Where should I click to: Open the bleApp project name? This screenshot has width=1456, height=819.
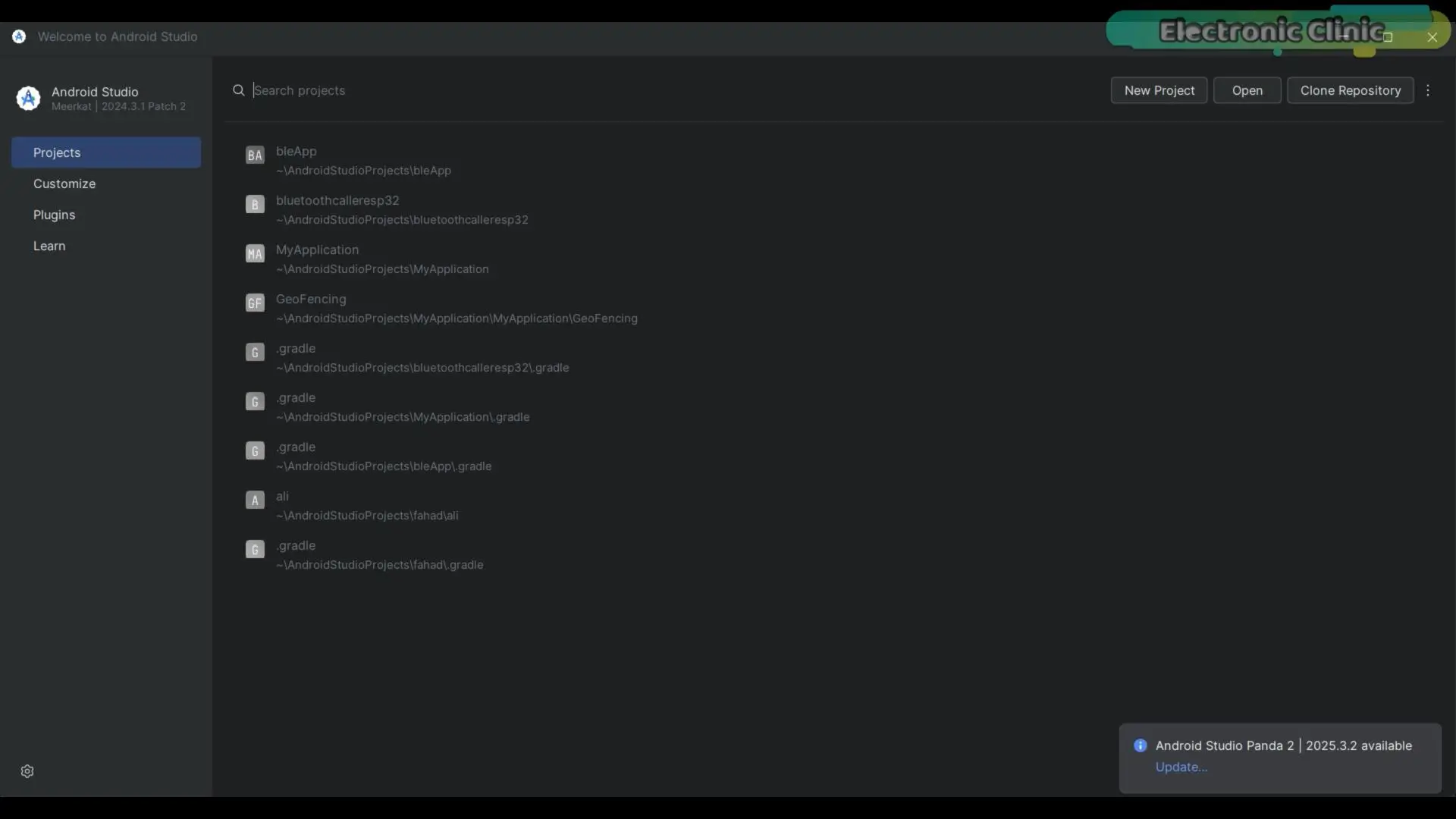[x=296, y=151]
